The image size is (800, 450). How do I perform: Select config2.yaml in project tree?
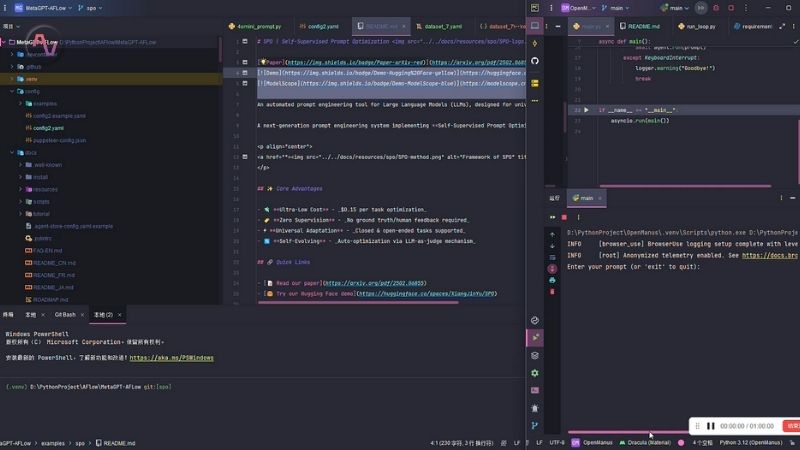coord(48,128)
